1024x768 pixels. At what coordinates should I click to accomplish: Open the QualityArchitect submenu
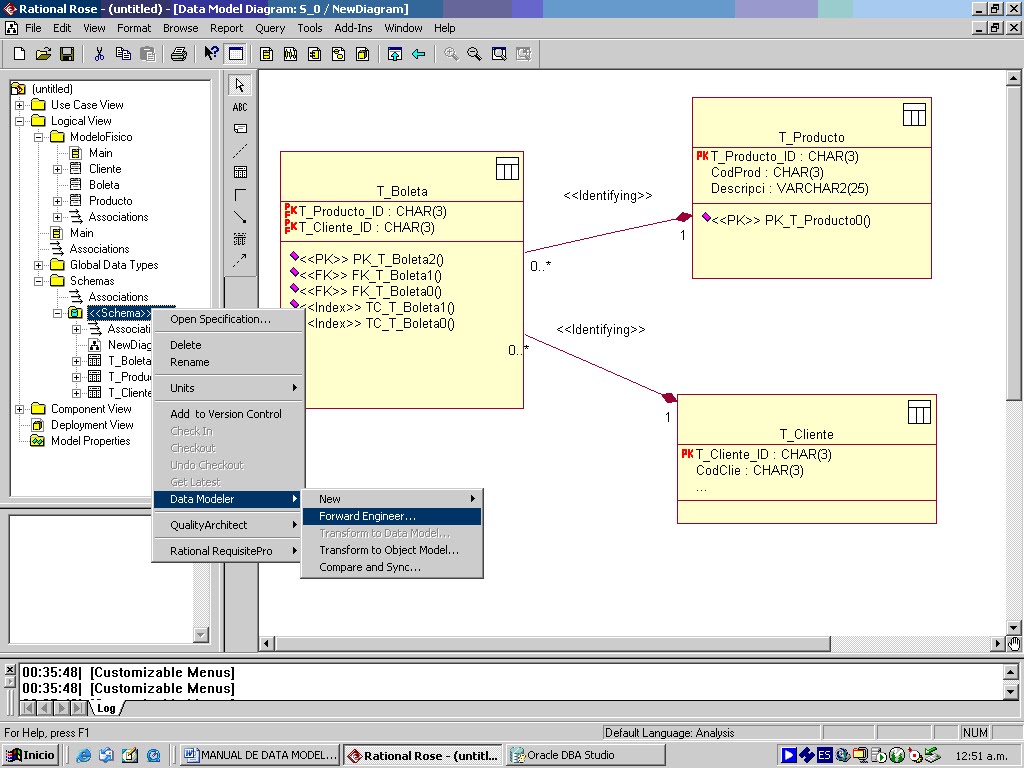pyautogui.click(x=228, y=525)
